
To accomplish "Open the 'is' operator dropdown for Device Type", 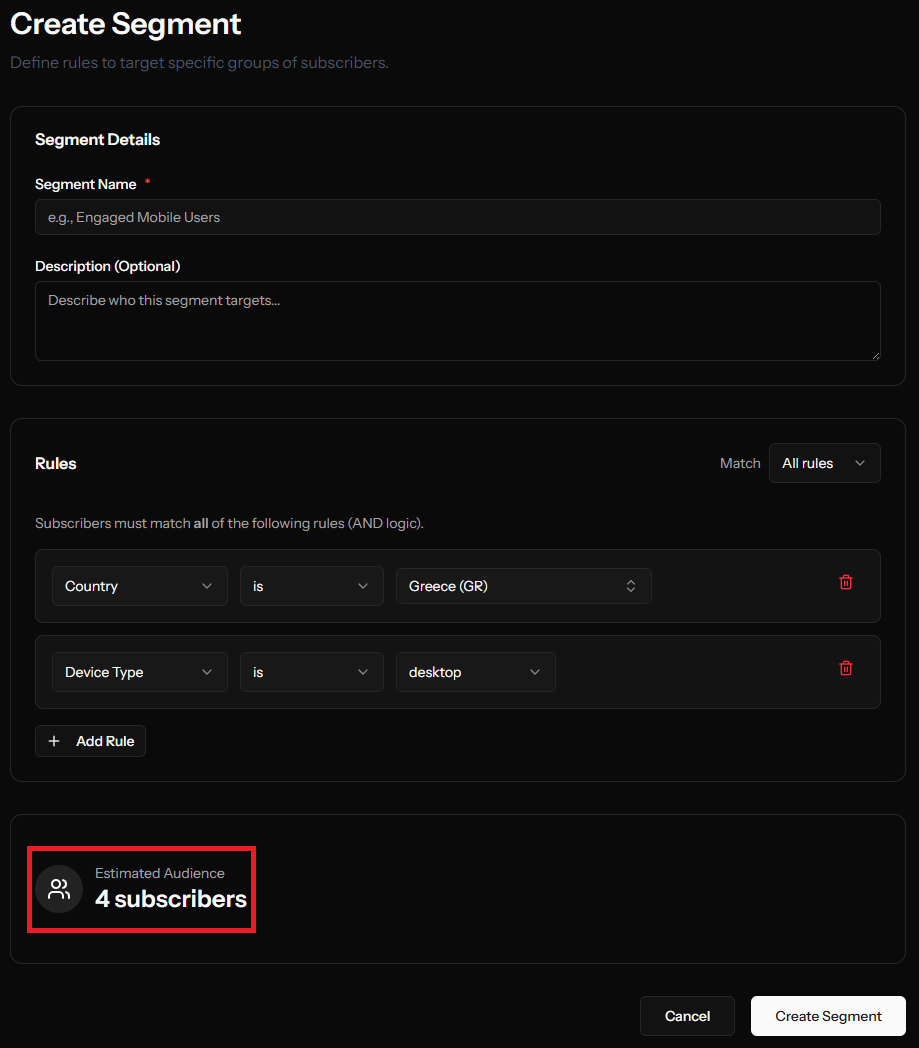I will pyautogui.click(x=311, y=672).
